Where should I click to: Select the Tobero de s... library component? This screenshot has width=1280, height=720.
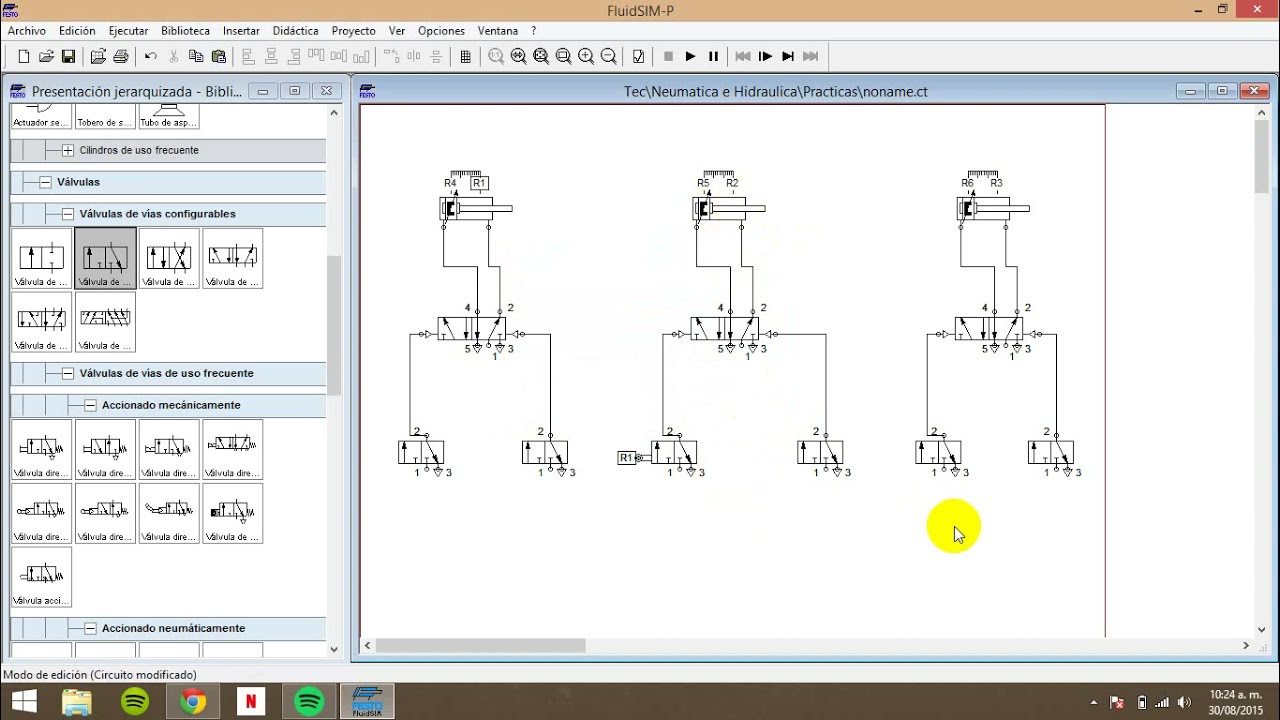pos(105,116)
